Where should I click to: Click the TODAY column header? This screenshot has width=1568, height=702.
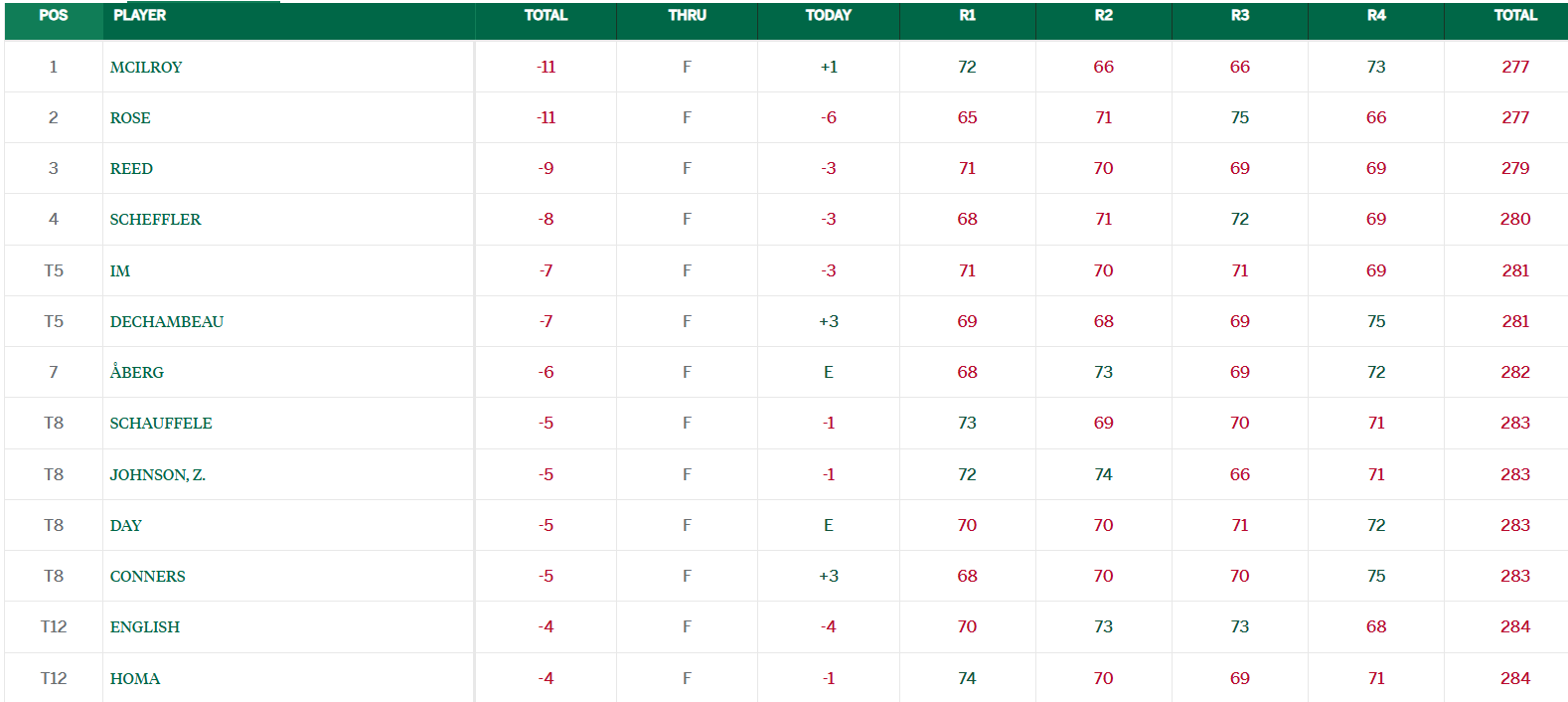[828, 15]
